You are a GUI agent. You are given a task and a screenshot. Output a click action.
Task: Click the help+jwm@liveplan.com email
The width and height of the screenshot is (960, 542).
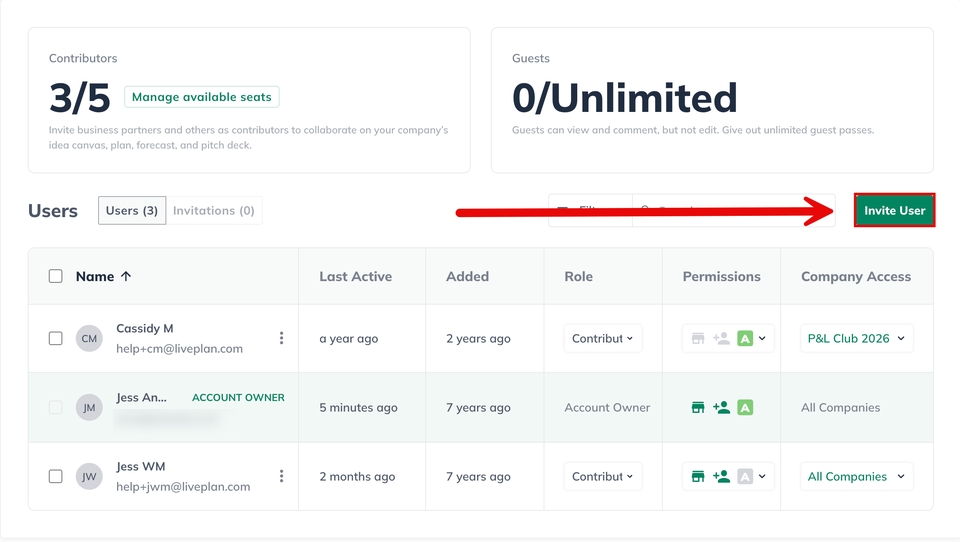pos(183,486)
